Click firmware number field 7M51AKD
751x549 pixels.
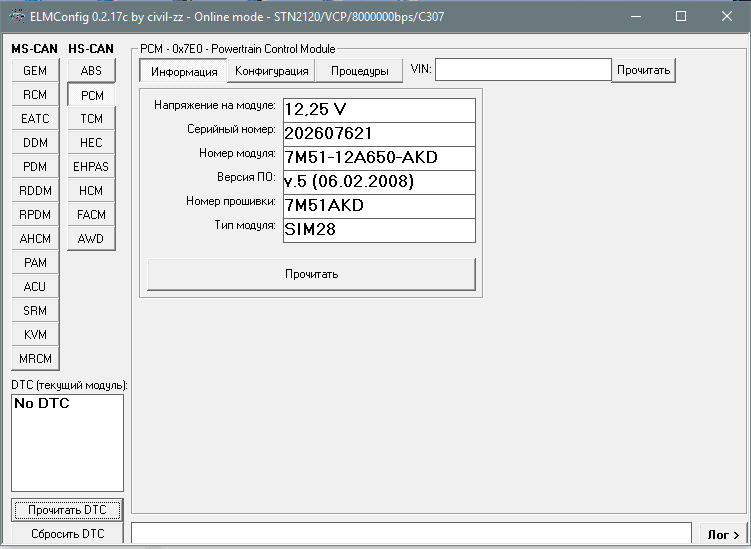tap(379, 206)
